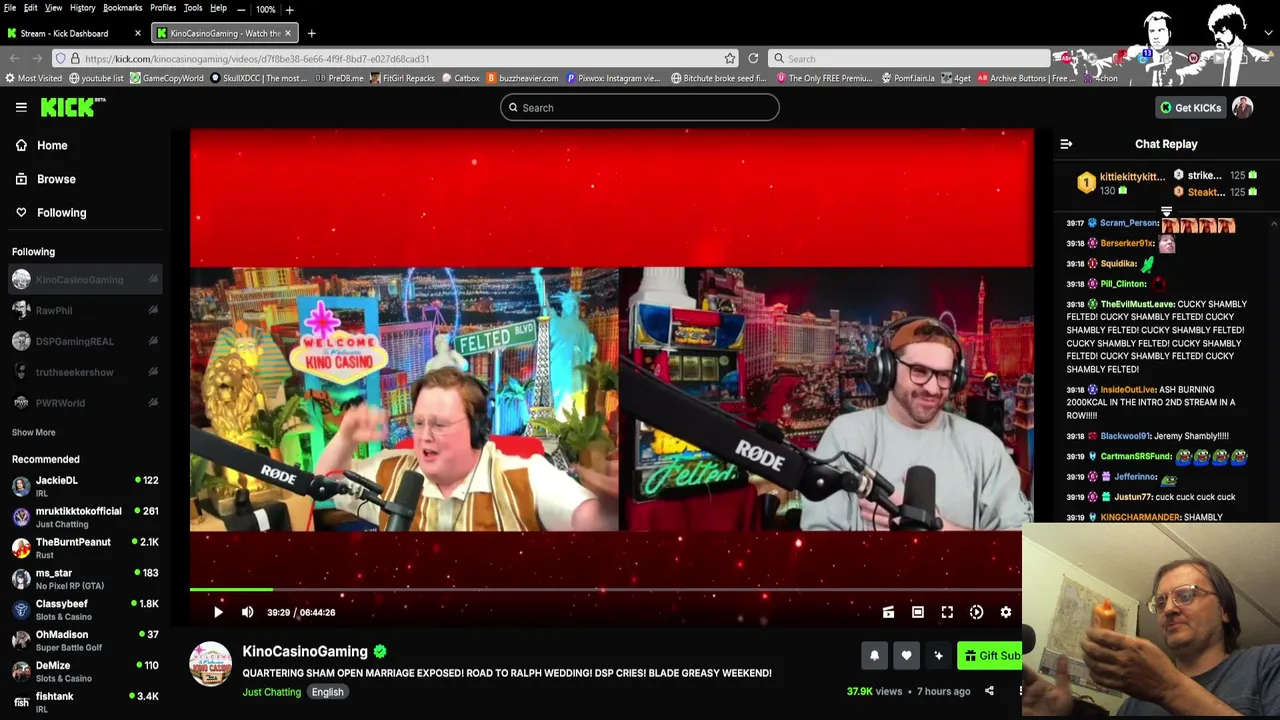Click chat username TheEvilMustLeave
Image resolution: width=1280 pixels, height=720 pixels.
pyautogui.click(x=1137, y=304)
